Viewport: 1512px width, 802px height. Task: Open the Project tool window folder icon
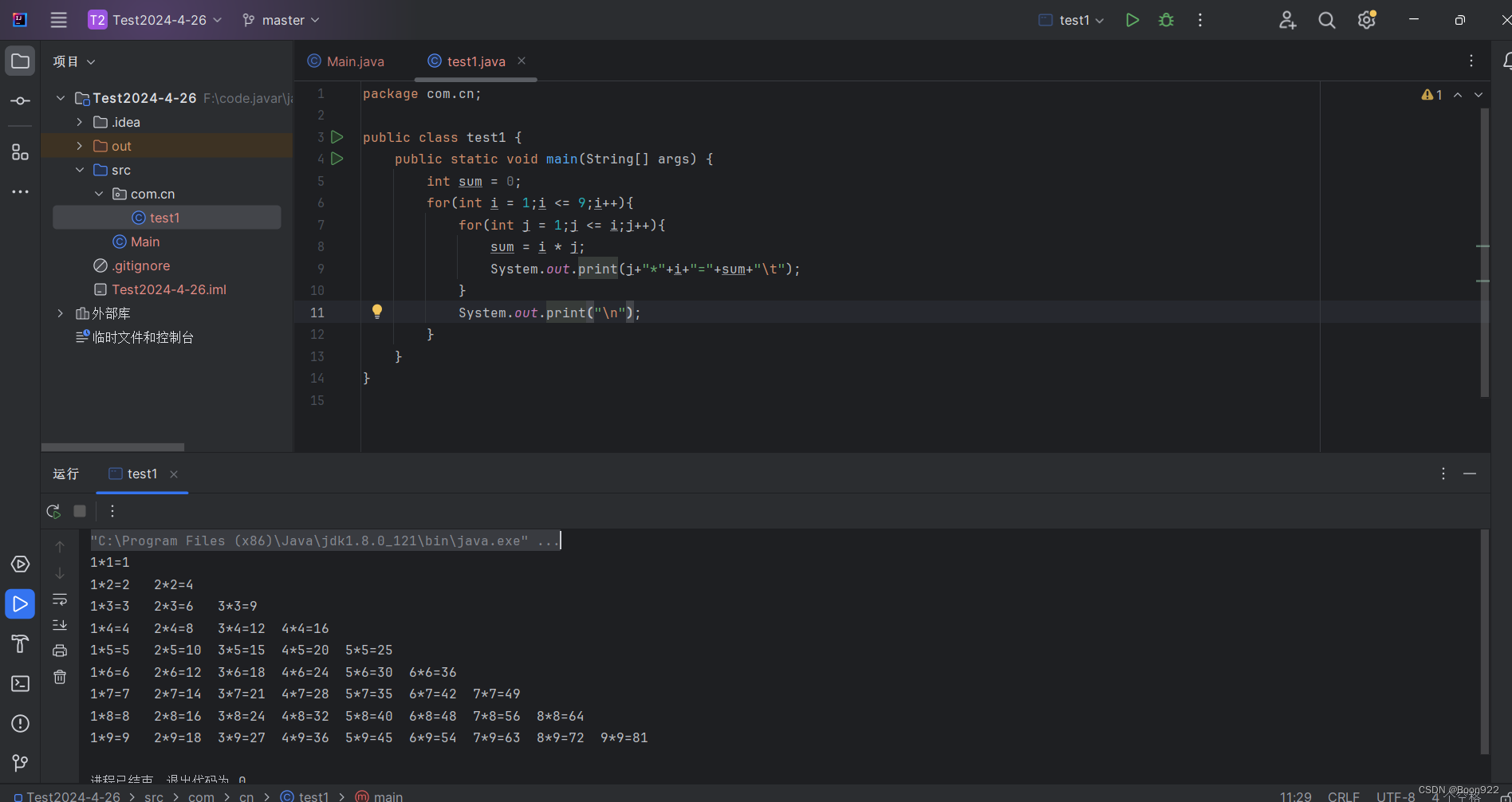pos(20,61)
